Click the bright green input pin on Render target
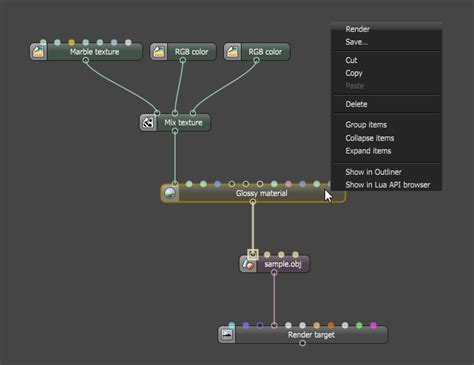The image size is (474, 365). pyautogui.click(x=359, y=325)
